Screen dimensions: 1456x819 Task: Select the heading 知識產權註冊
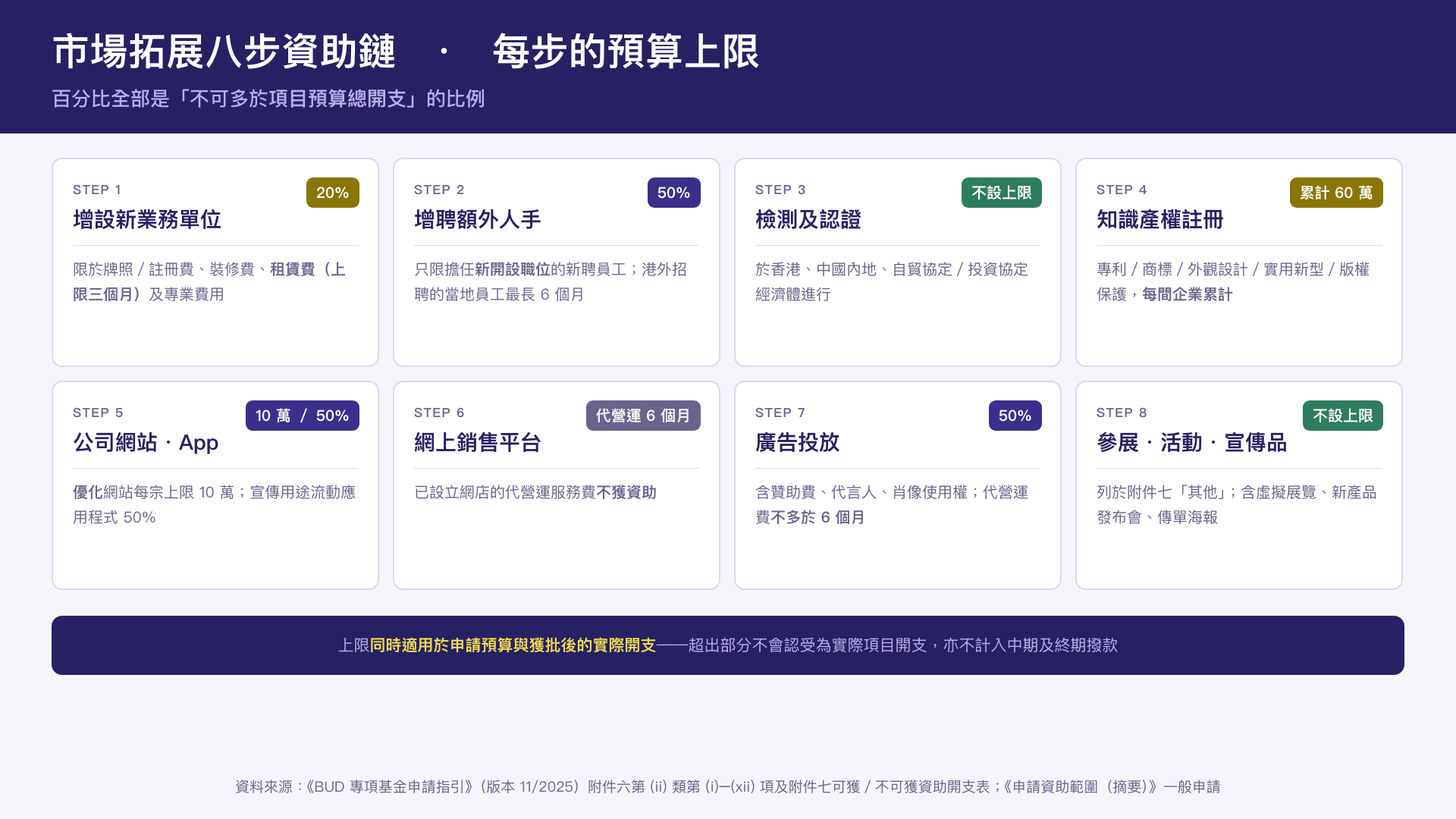(x=1160, y=220)
